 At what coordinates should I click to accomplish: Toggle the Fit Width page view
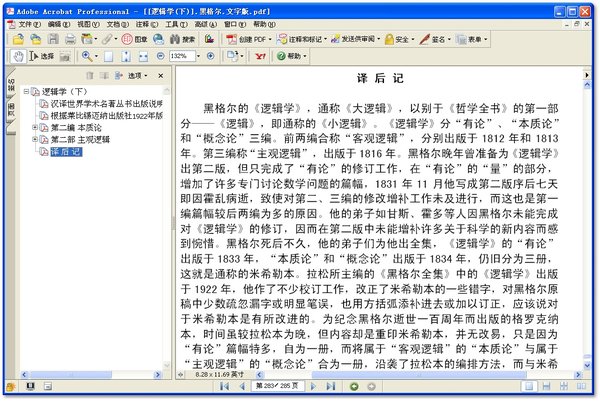143,57
